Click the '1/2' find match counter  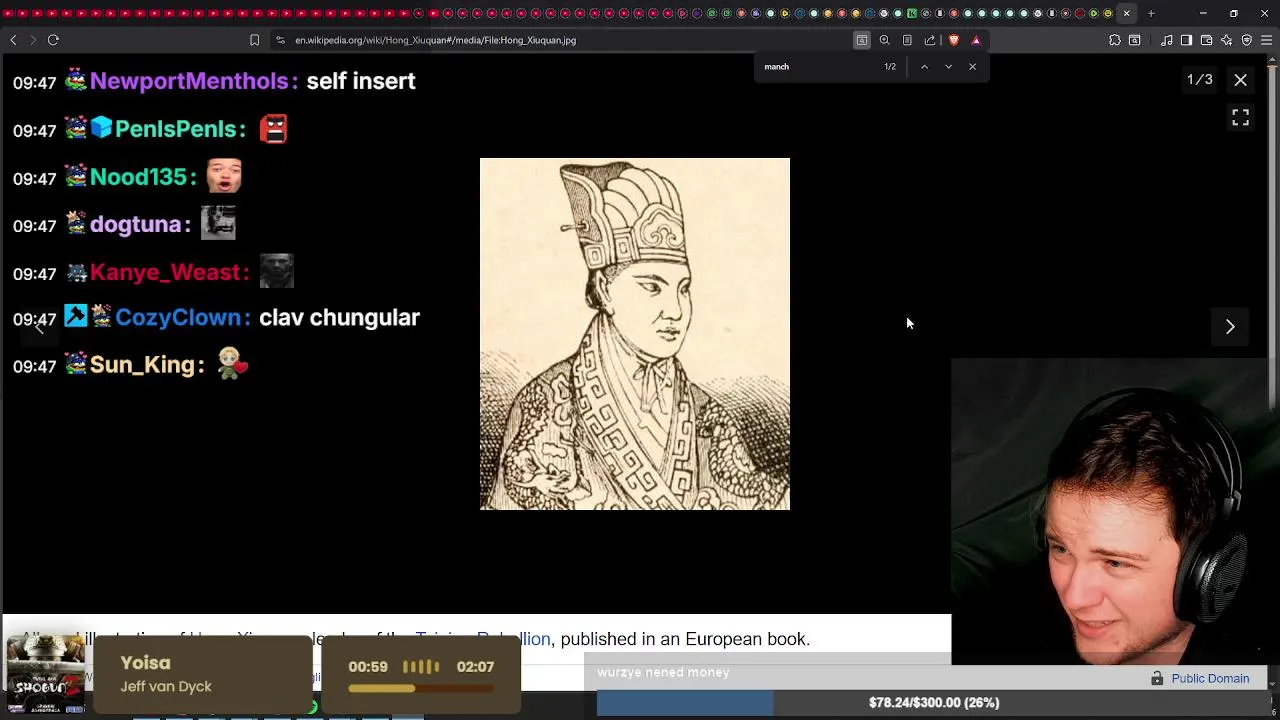(x=890, y=67)
